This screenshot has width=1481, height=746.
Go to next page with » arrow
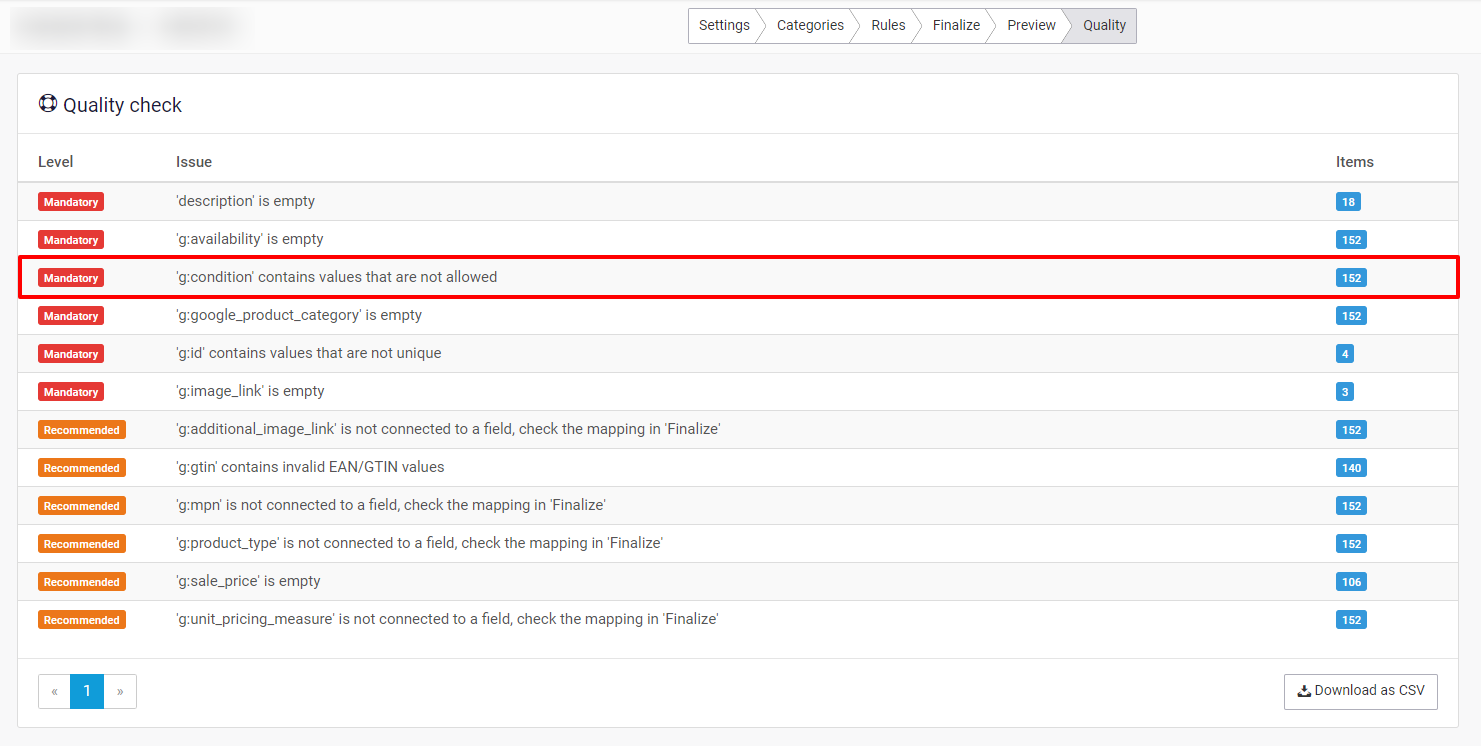[120, 691]
